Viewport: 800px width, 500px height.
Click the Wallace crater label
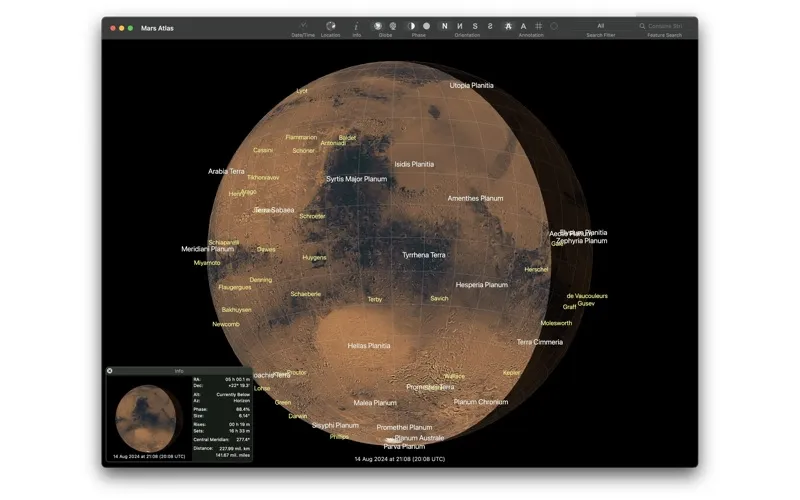454,376
